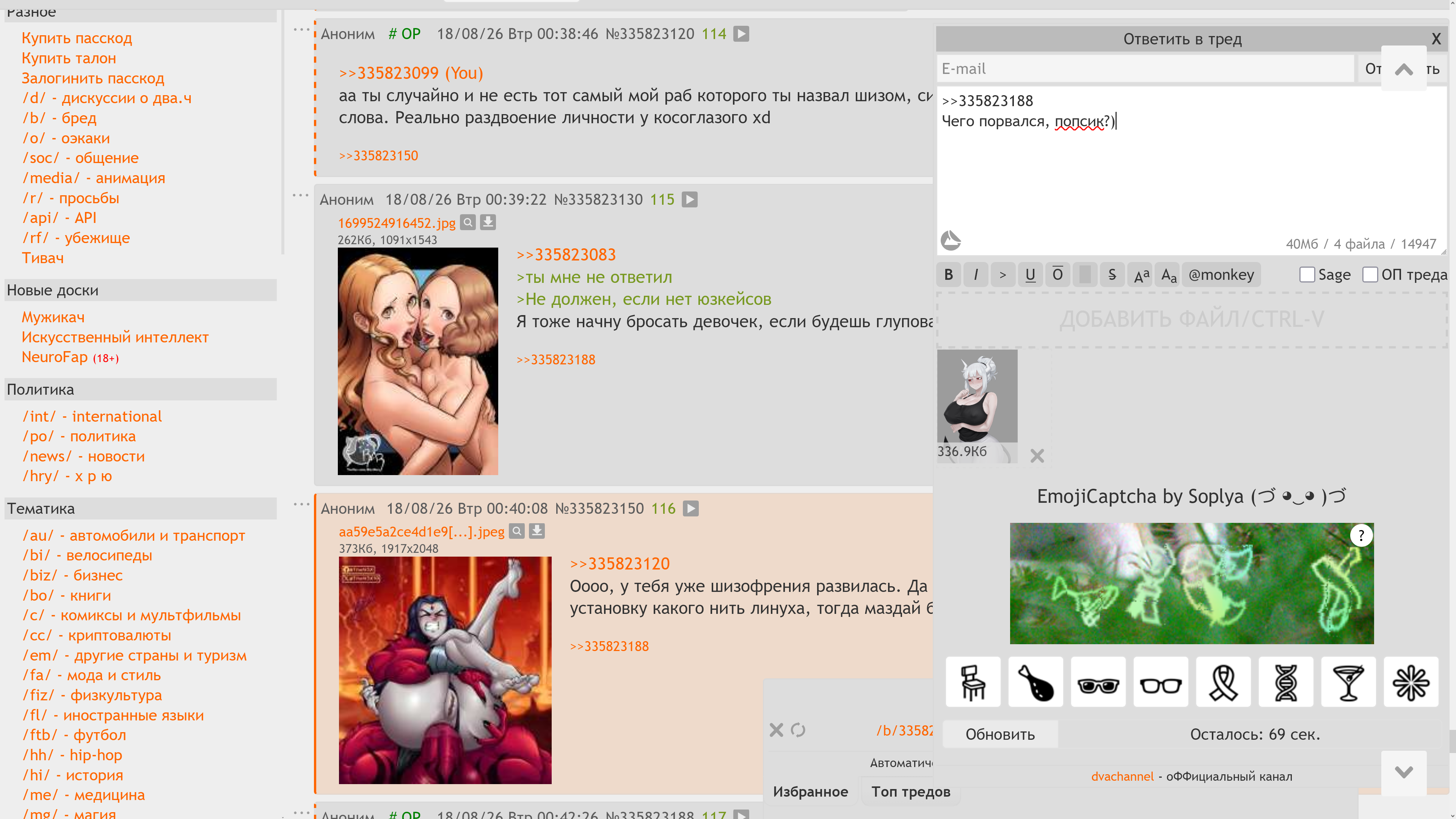Download file 1699524916452.jpg
Viewport: 1456px width, 819px height.
[488, 222]
